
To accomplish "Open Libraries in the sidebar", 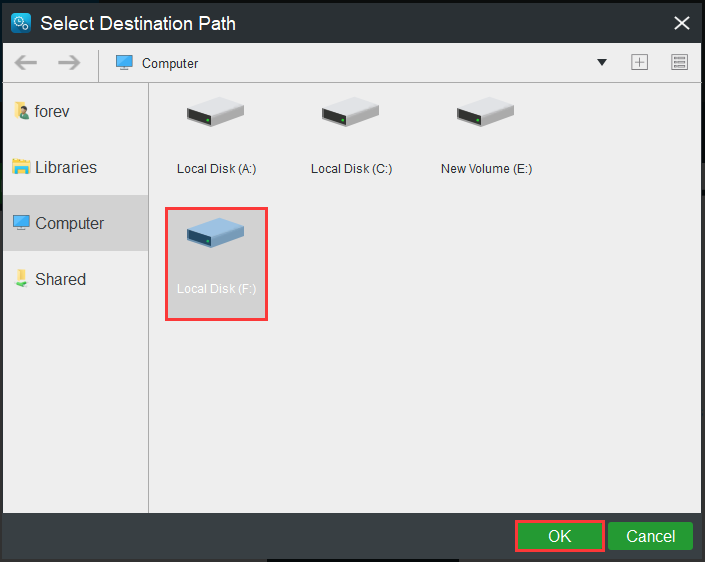I will 76,167.
